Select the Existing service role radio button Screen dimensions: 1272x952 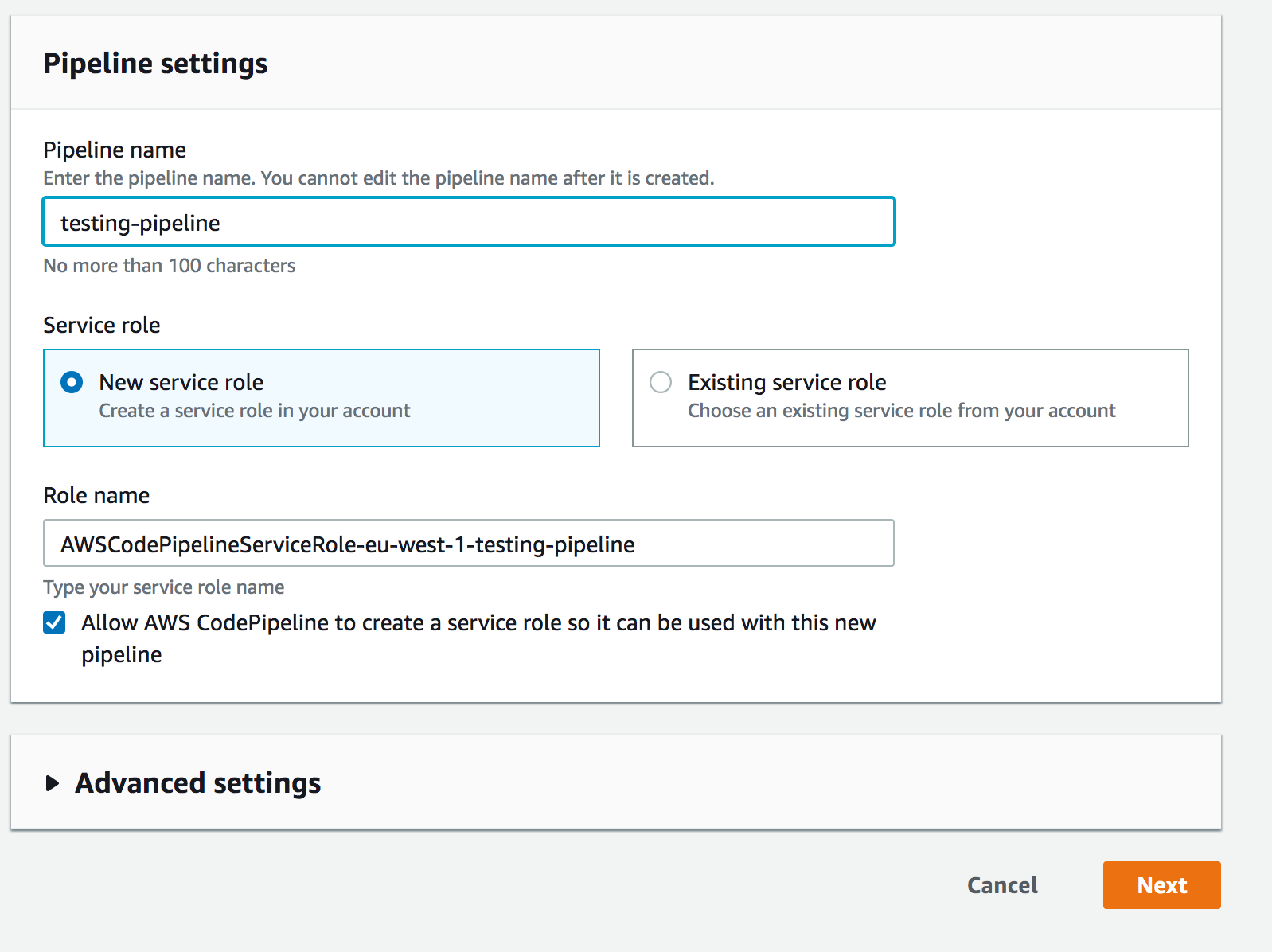pos(661,383)
